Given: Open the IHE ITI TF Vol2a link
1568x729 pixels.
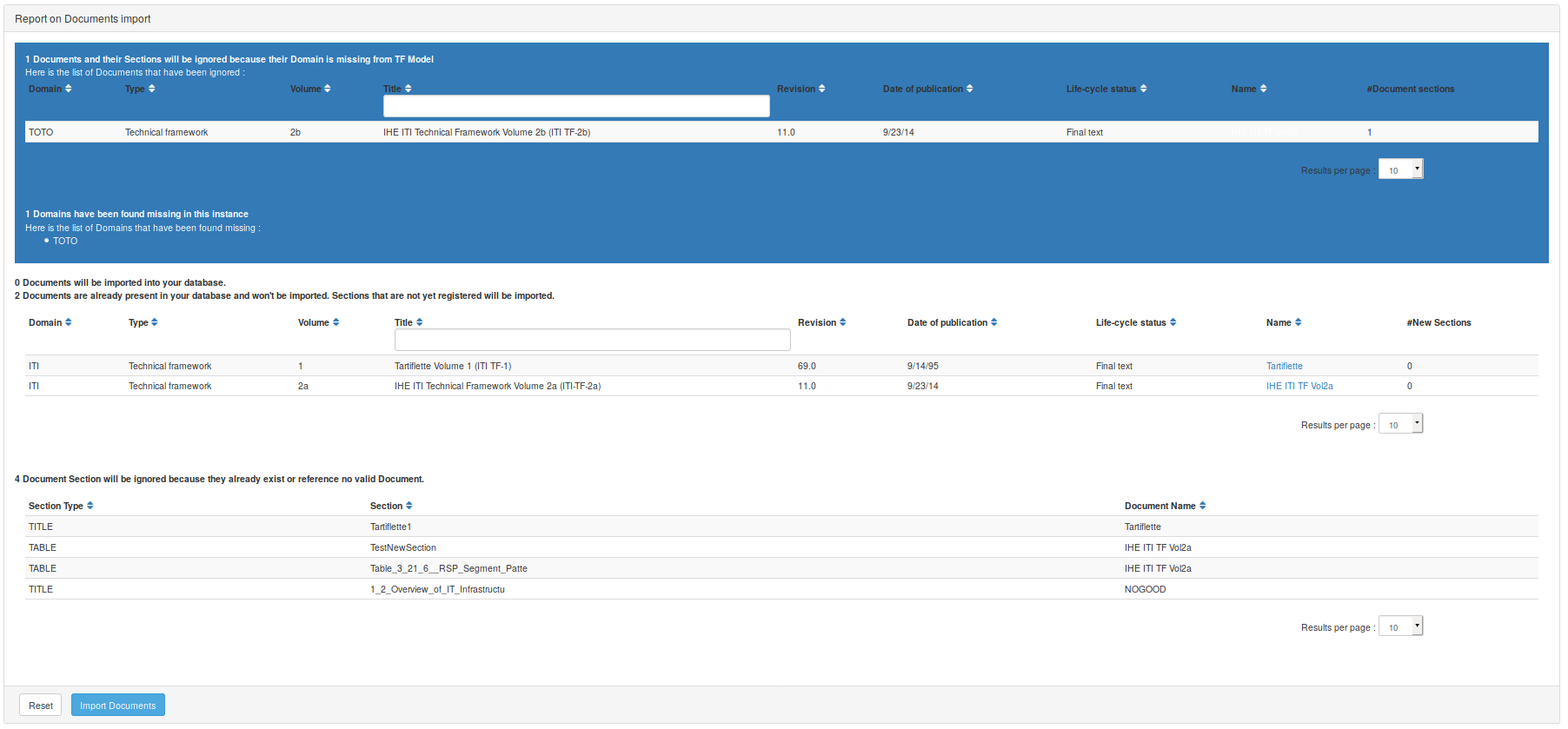Looking at the screenshot, I should pyautogui.click(x=1299, y=386).
